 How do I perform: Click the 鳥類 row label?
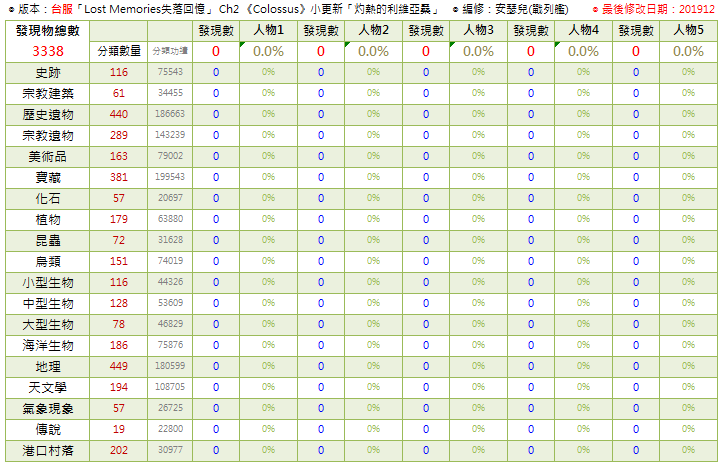(47, 262)
